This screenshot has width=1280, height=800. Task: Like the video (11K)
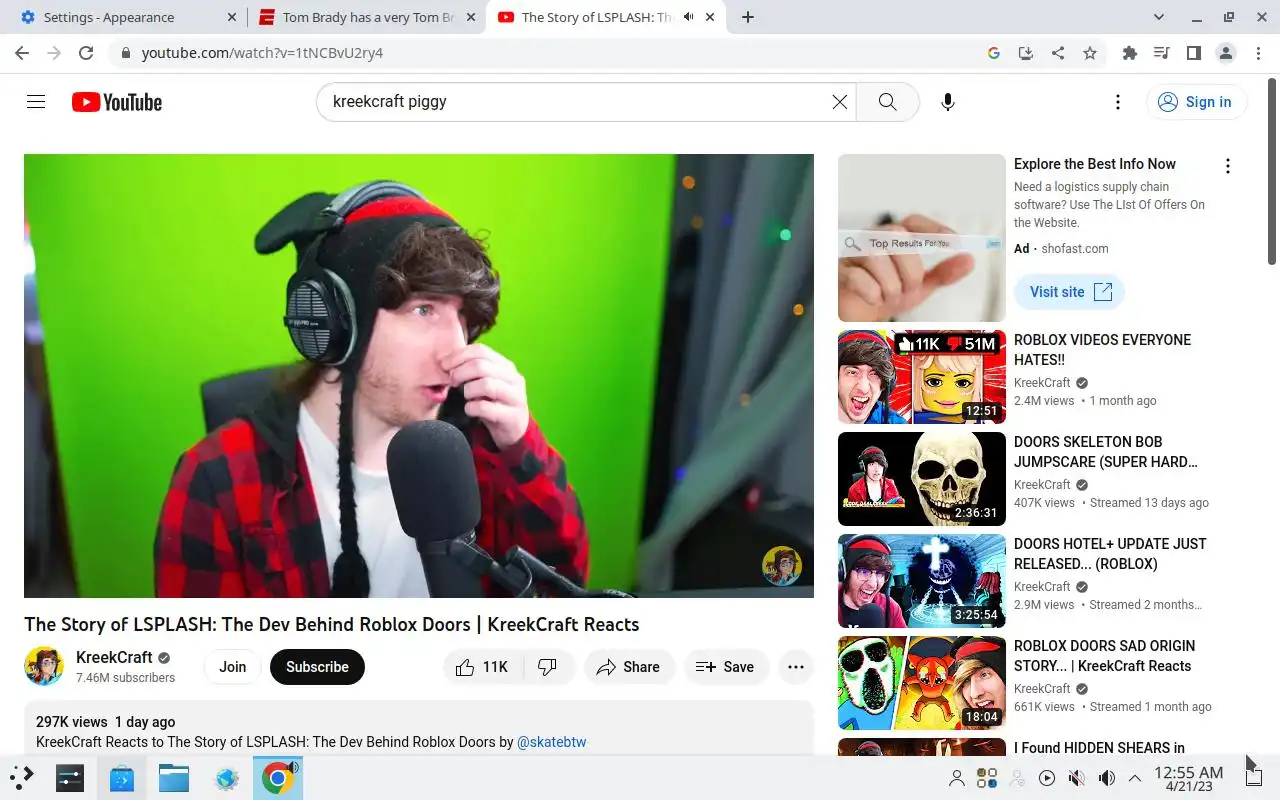point(482,667)
